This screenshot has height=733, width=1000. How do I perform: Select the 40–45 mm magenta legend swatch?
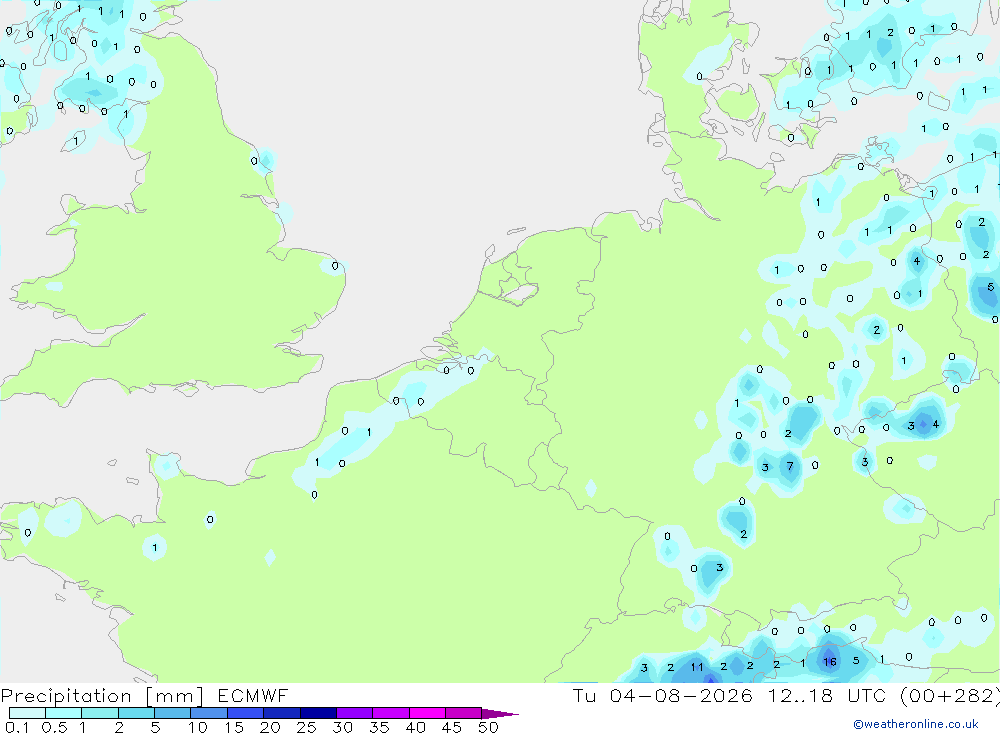[x=427, y=713]
